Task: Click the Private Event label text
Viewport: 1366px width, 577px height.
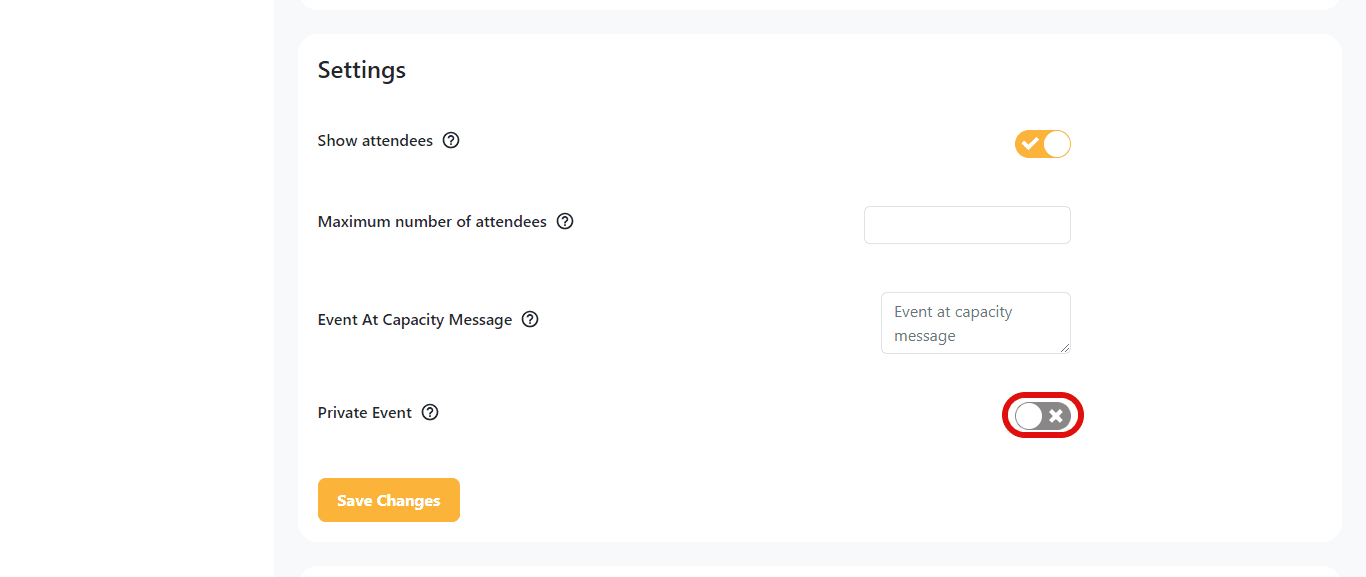Action: point(365,412)
